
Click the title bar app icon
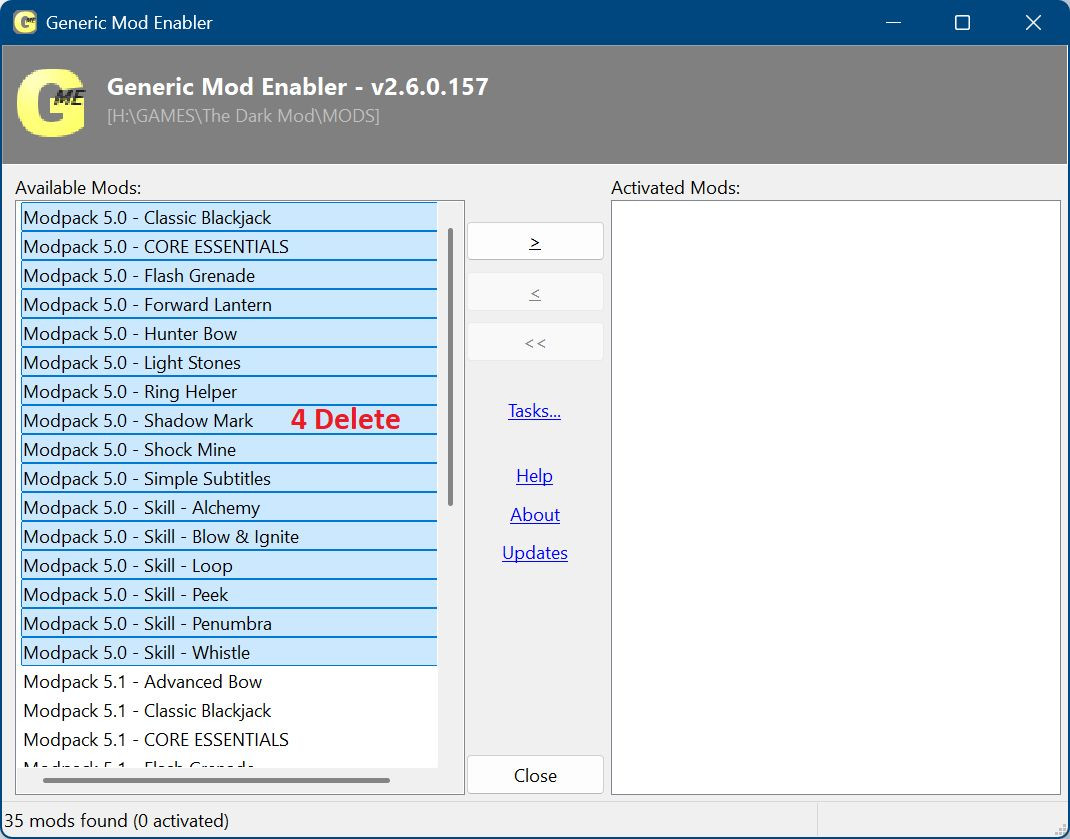coord(25,22)
